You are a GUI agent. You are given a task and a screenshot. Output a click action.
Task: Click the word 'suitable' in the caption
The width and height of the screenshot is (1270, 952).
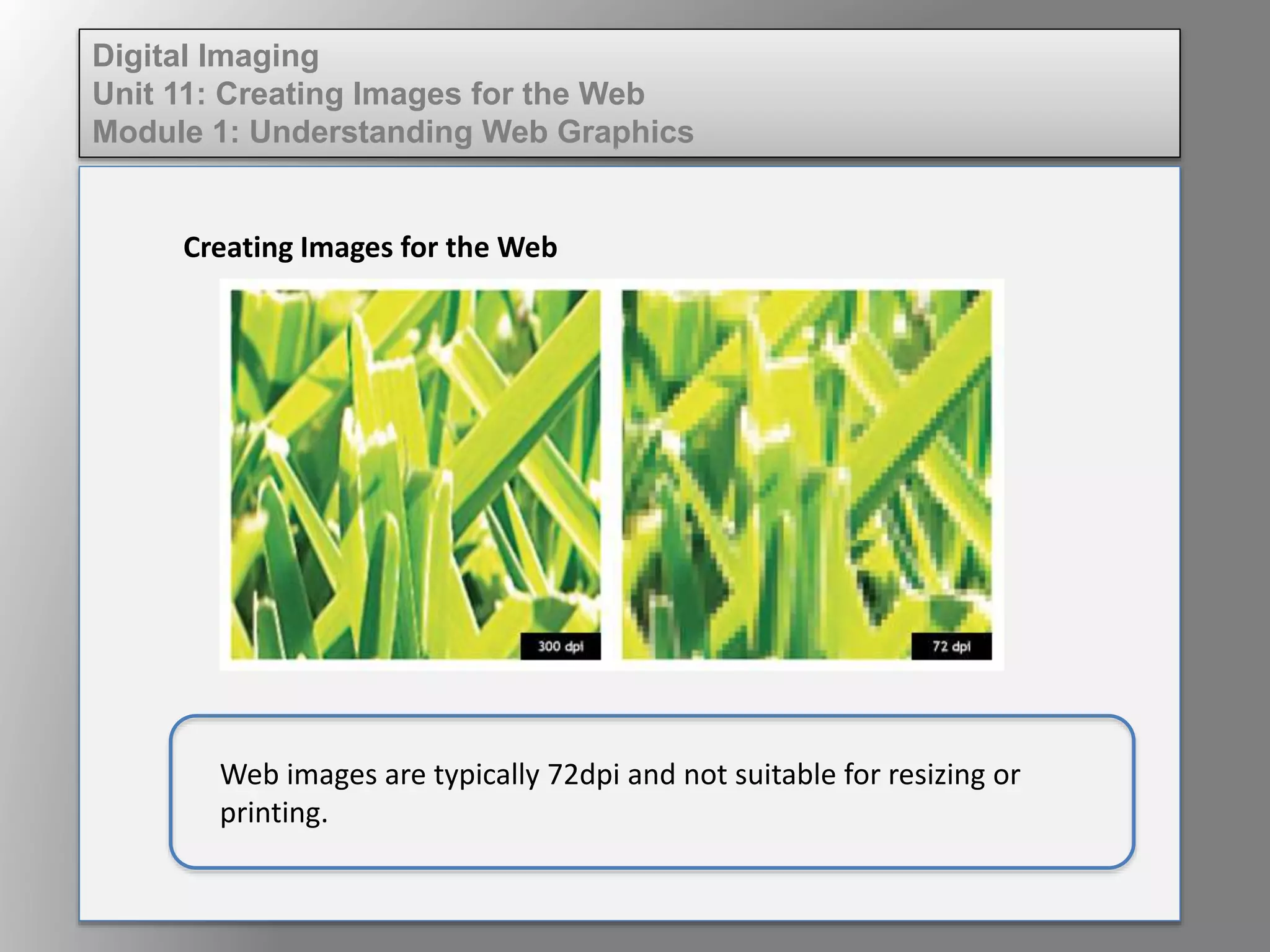coord(784,775)
